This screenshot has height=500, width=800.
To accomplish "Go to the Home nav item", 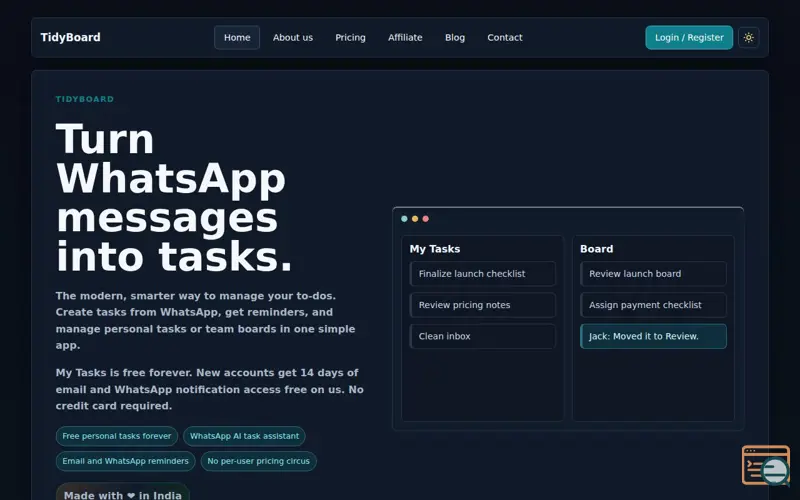I will tap(237, 37).
